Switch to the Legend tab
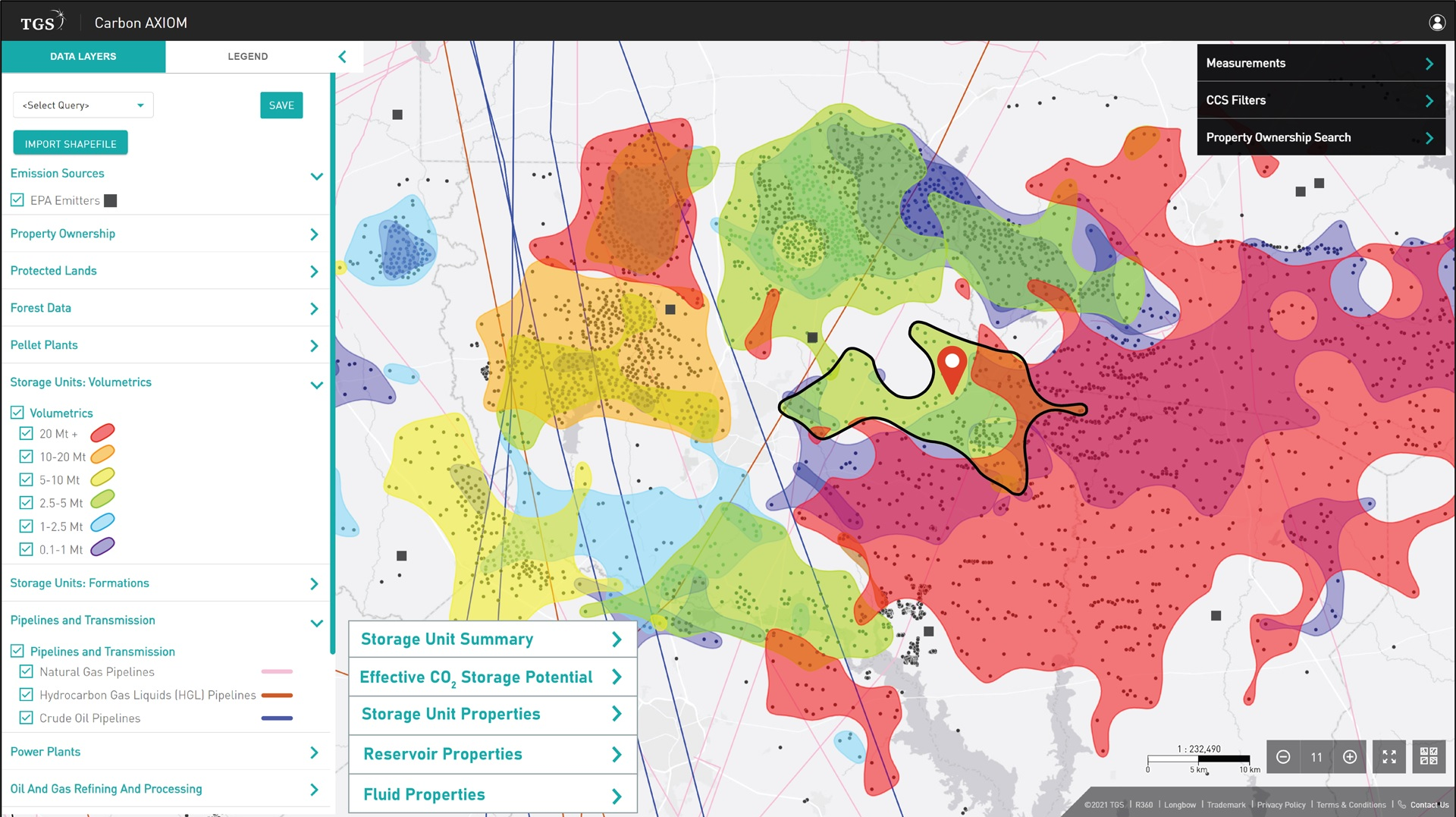The height and width of the screenshot is (817, 1456). [x=248, y=57]
